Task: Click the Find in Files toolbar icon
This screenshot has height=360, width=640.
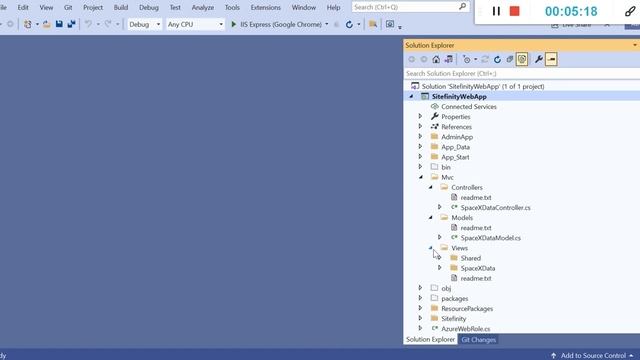Action: click(373, 24)
